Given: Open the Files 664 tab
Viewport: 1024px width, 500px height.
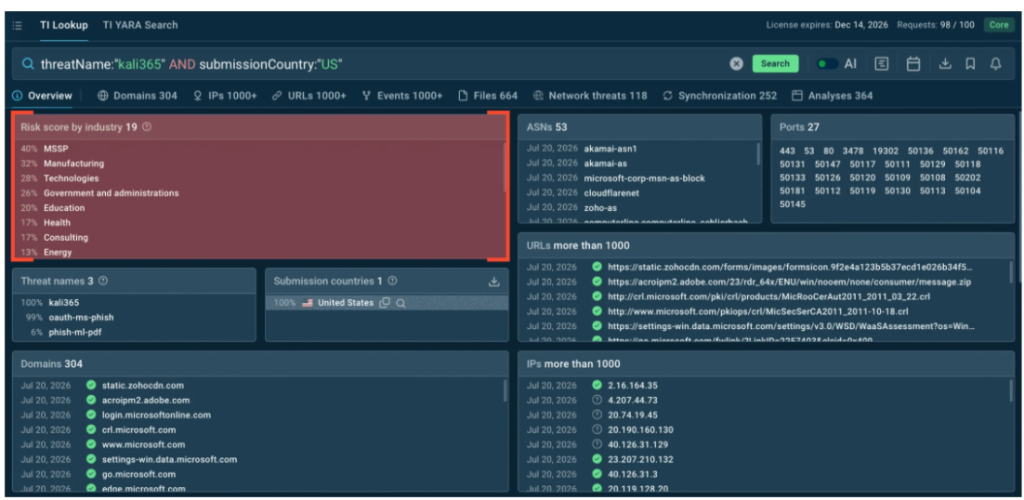Looking at the screenshot, I should [x=488, y=95].
